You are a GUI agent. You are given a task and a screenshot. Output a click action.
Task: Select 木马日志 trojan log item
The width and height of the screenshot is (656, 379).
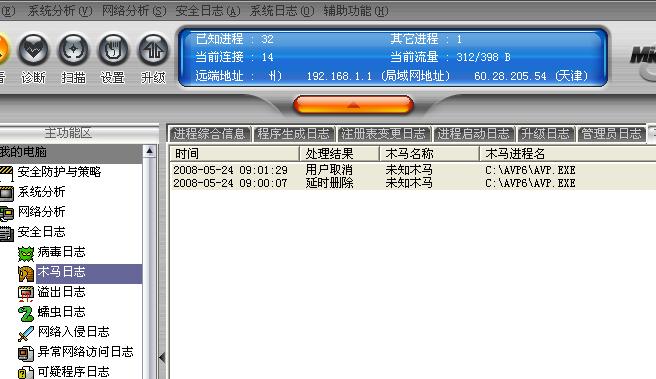tap(61, 272)
